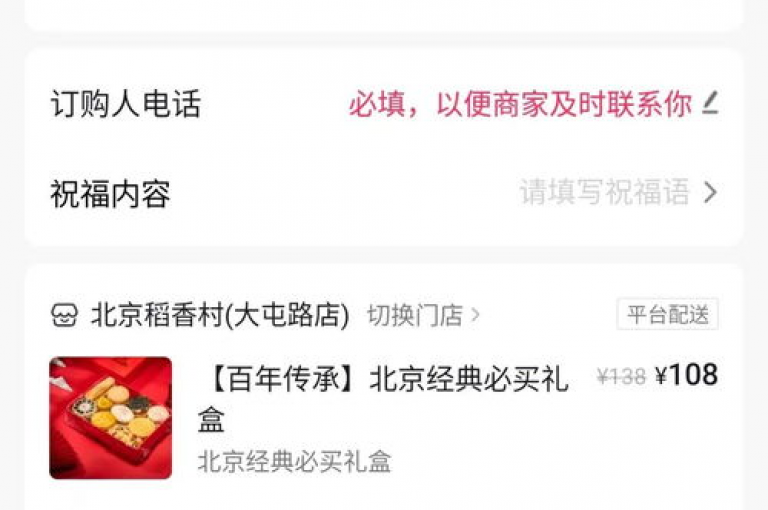Fill in 订购人电话 required field
Image resolution: width=768 pixels, height=510 pixels.
pyautogui.click(x=384, y=103)
